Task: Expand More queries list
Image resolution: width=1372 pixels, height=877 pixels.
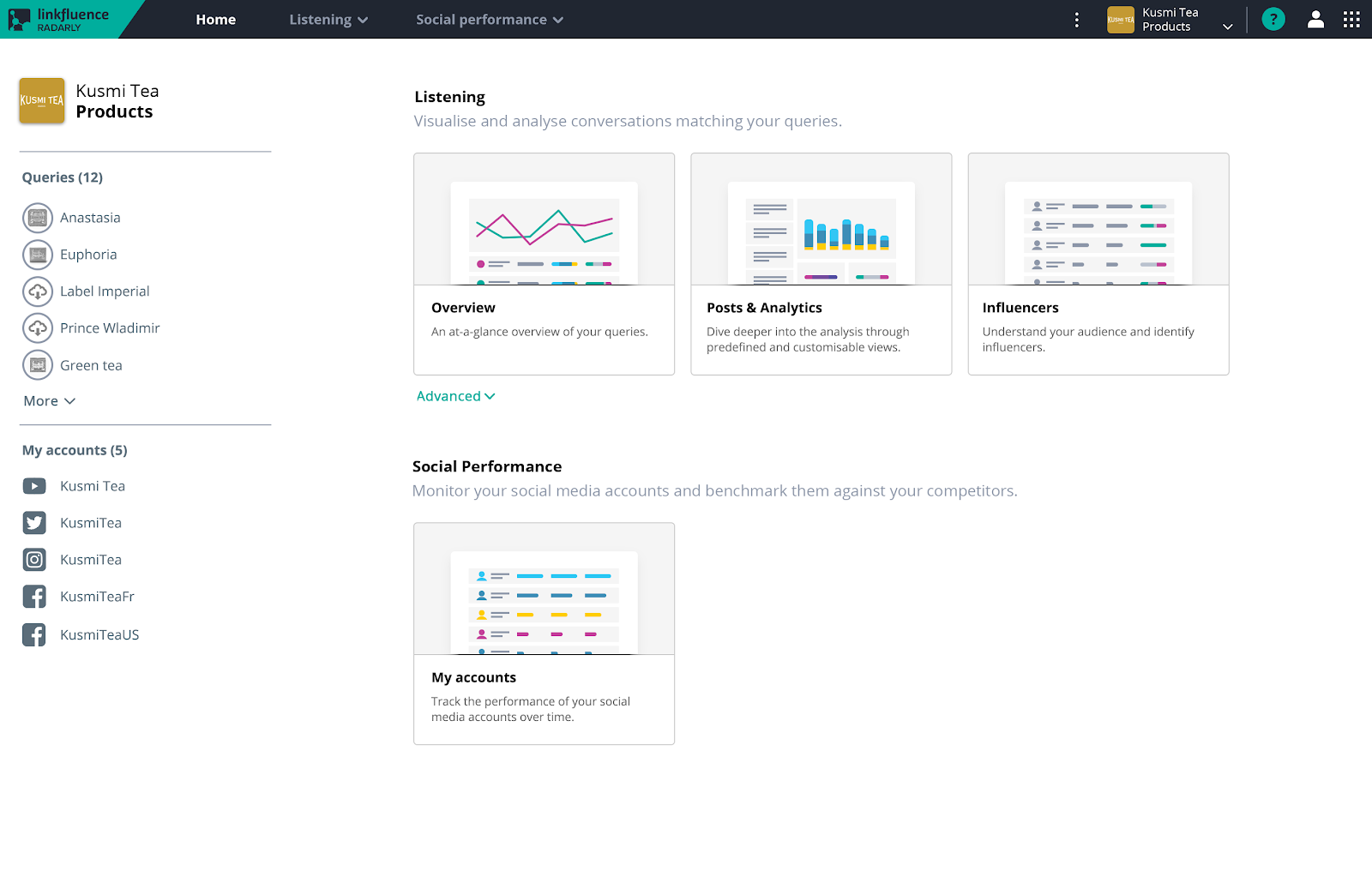Action: (x=50, y=401)
